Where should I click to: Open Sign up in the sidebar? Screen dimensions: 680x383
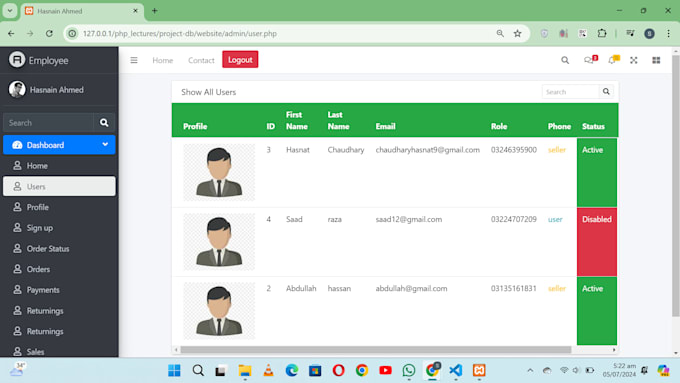tap(59, 228)
